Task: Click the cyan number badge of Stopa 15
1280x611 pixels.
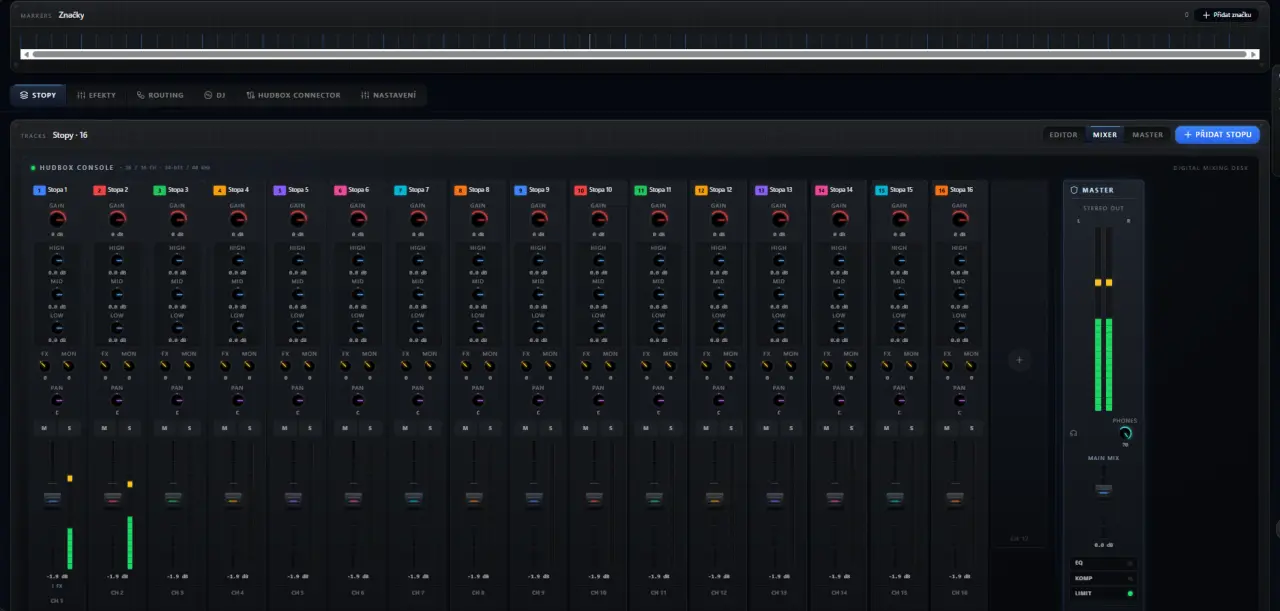Action: (x=881, y=190)
